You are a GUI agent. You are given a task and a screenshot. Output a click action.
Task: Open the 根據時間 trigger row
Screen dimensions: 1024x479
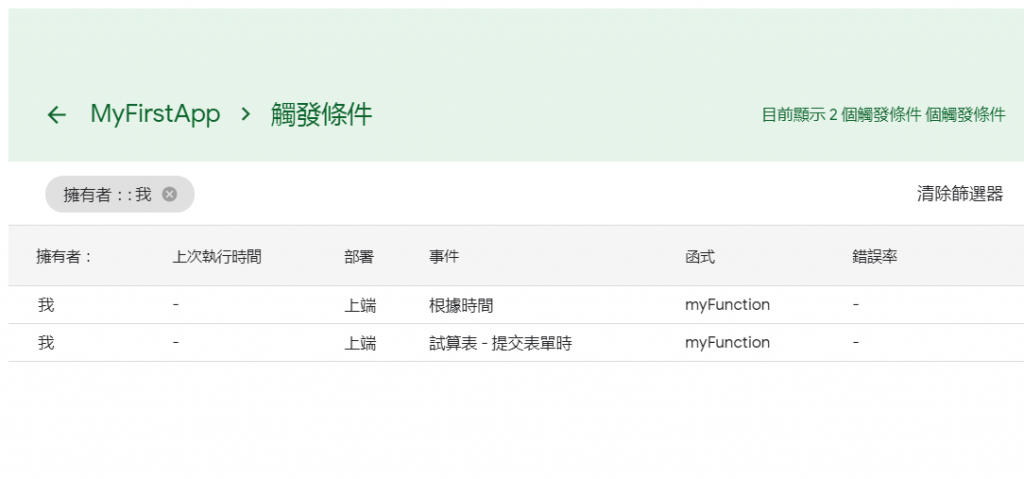tap(516, 305)
